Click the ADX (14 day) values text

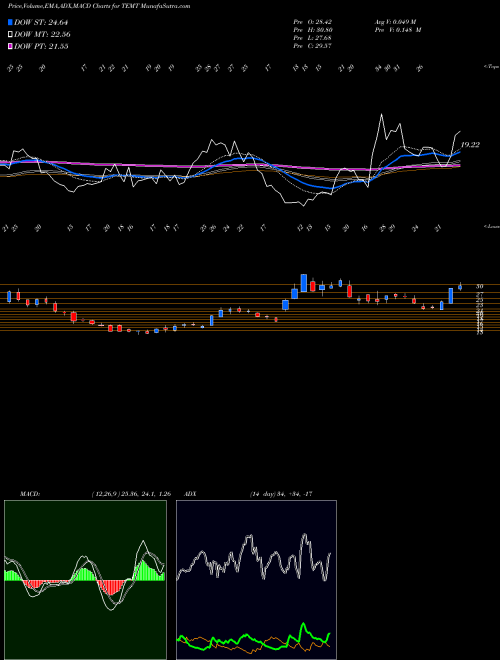point(281,494)
